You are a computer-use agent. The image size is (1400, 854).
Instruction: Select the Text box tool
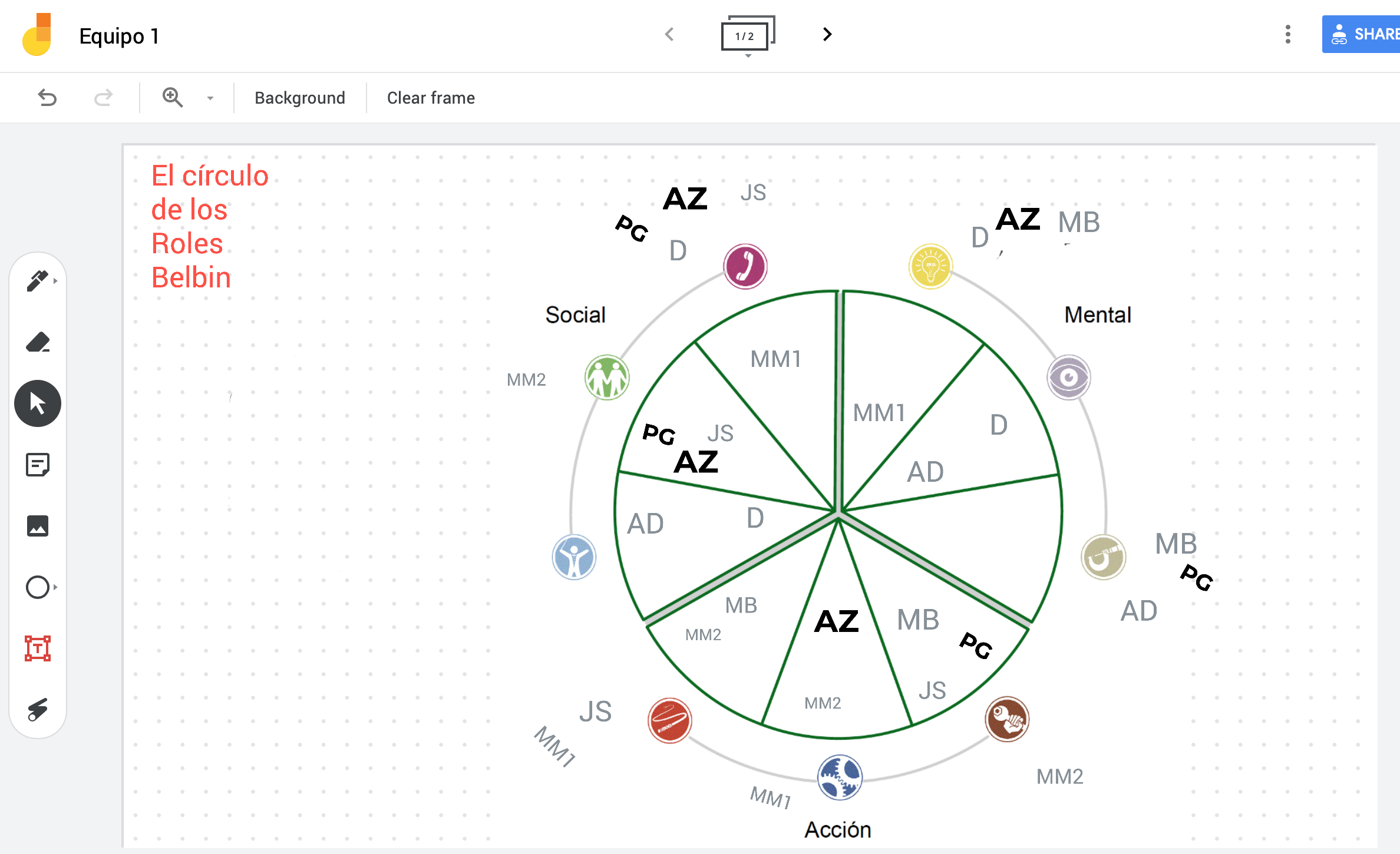pos(38,648)
